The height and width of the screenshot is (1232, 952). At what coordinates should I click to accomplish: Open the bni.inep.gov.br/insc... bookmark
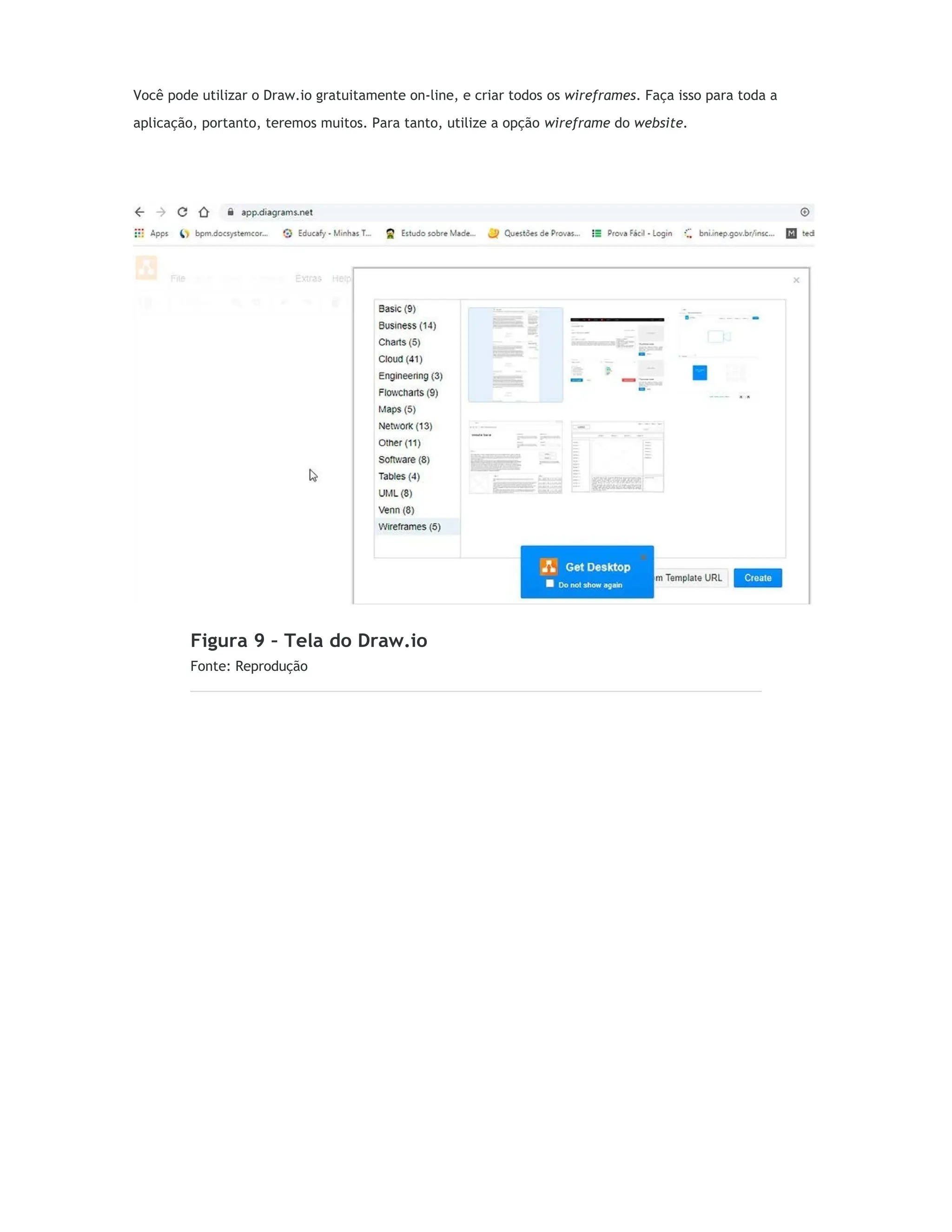click(729, 233)
